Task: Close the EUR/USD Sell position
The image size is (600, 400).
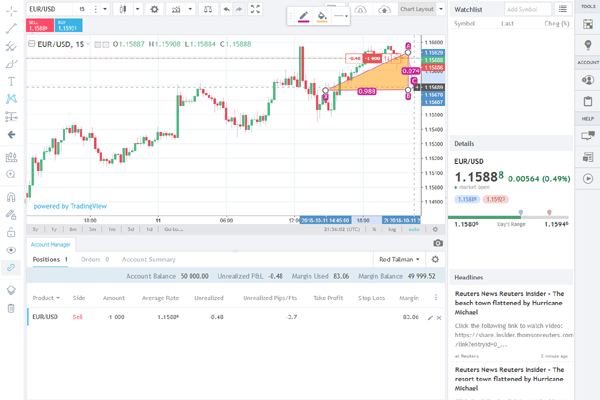Action: click(439, 318)
